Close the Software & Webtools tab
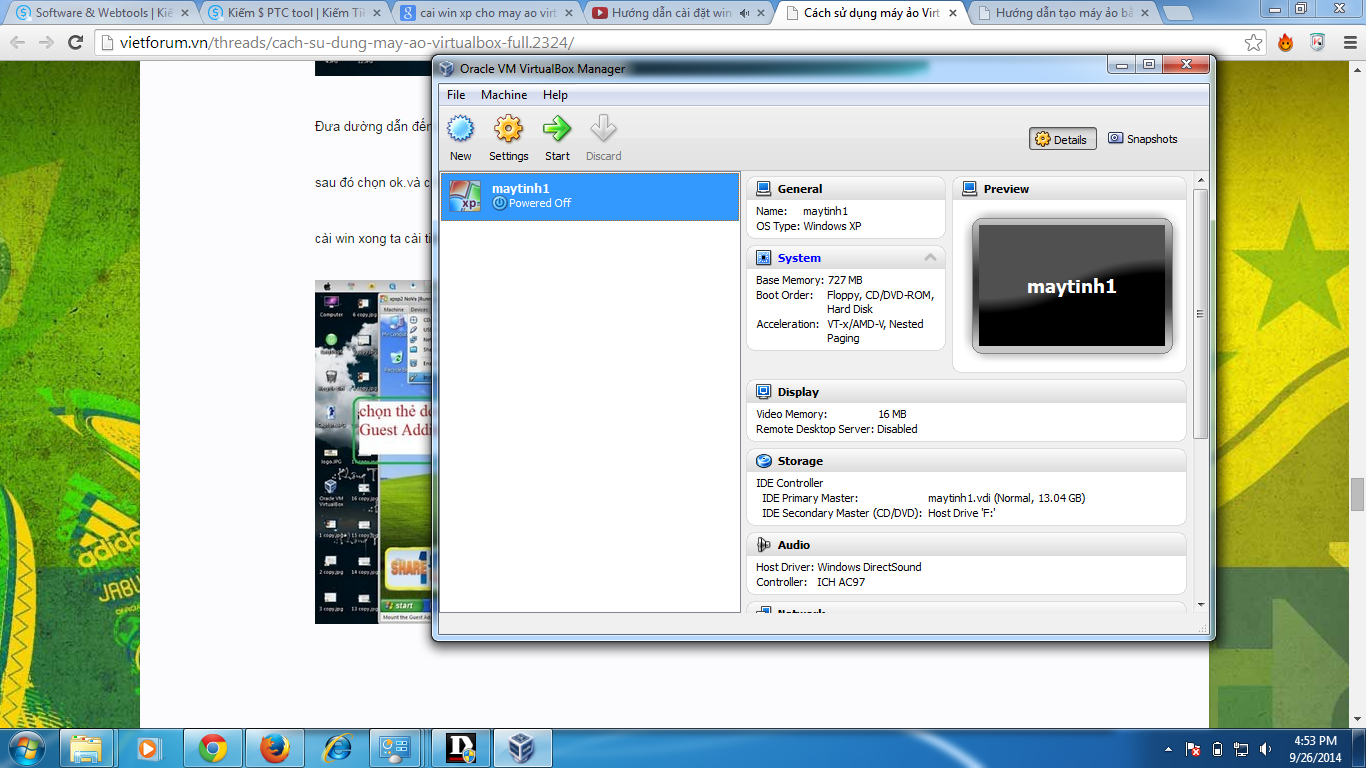 pyautogui.click(x=183, y=13)
